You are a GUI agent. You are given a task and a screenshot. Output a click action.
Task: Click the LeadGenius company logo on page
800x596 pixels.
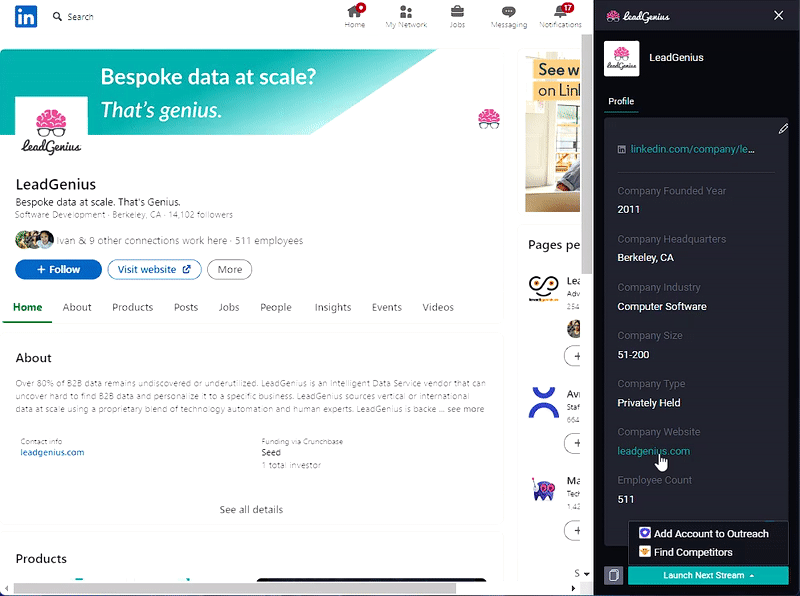click(x=51, y=131)
